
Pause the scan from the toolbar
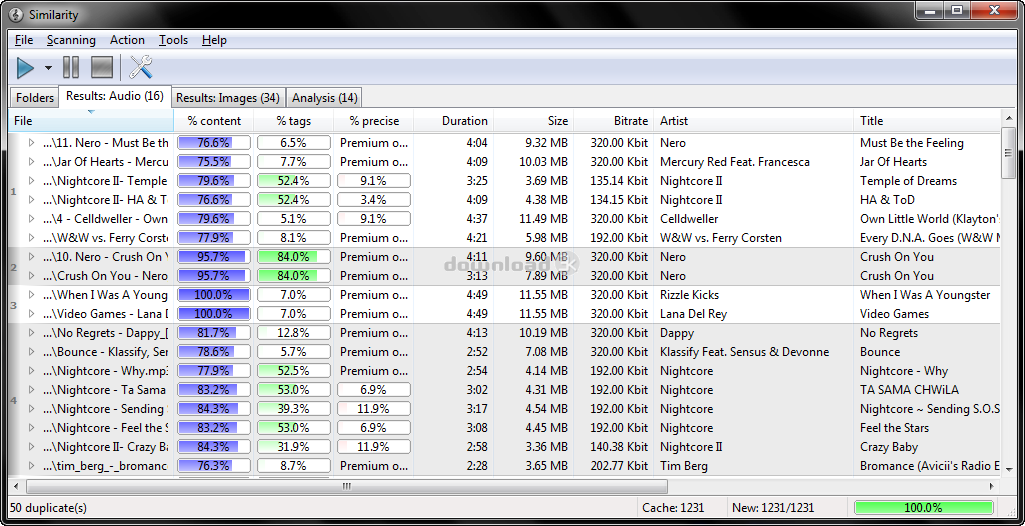pos(71,67)
